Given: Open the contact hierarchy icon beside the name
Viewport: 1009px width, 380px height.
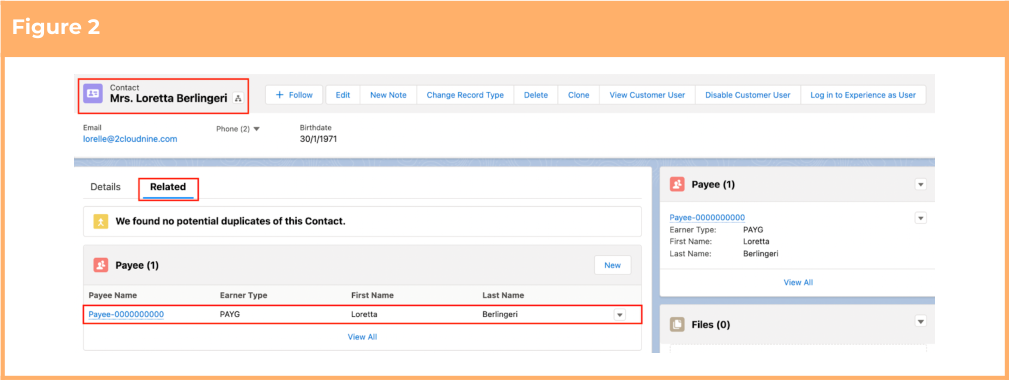Looking at the screenshot, I should 237,98.
